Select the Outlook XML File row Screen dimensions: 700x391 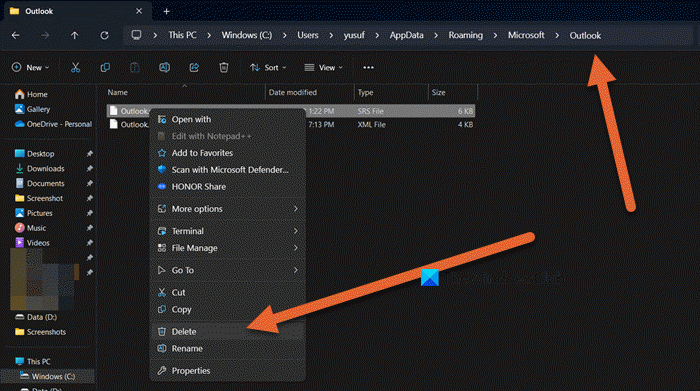[291, 125]
